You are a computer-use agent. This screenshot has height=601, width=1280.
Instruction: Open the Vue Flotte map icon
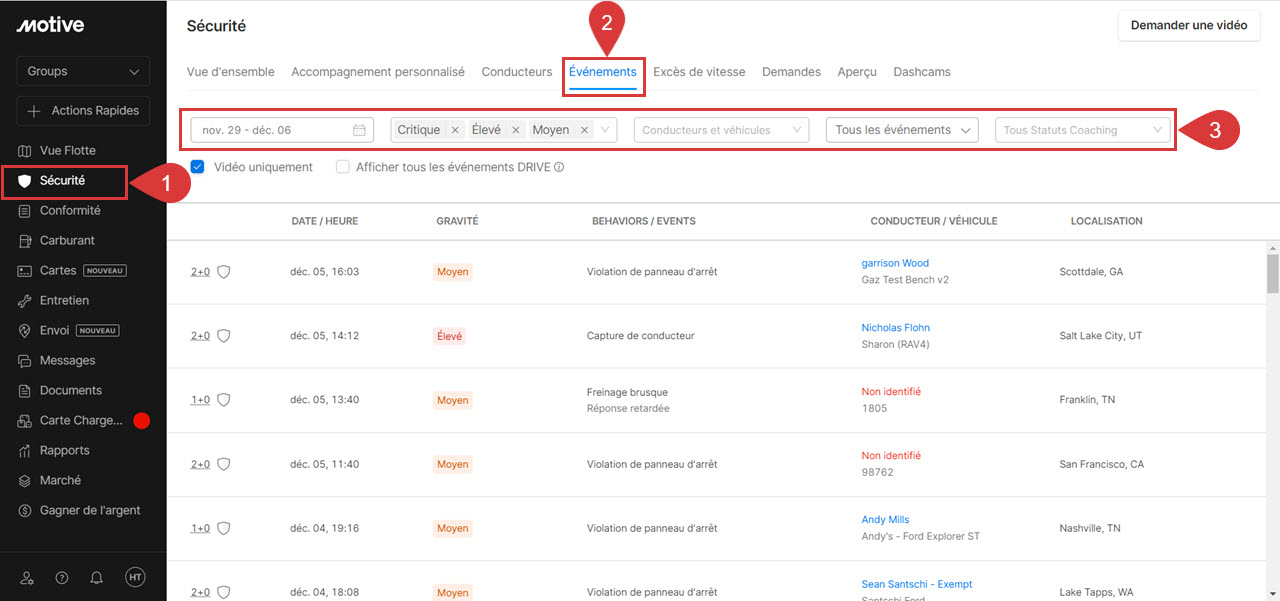pyautogui.click(x=25, y=151)
